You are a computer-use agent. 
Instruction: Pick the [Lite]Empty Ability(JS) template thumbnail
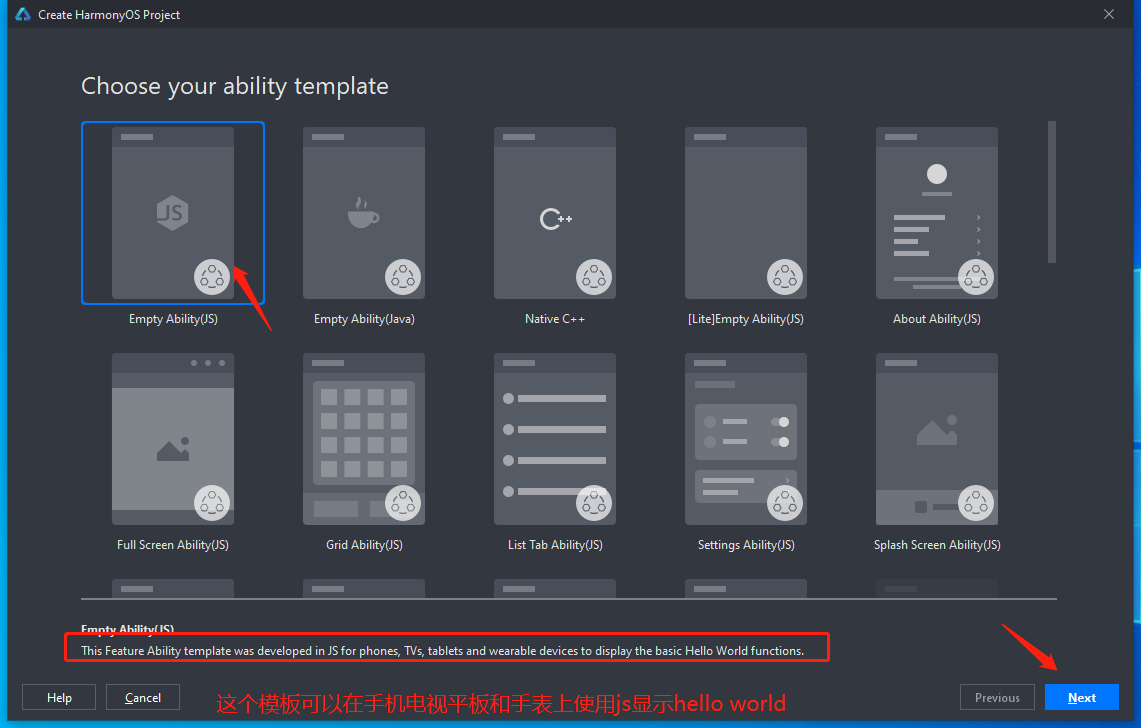coord(746,213)
